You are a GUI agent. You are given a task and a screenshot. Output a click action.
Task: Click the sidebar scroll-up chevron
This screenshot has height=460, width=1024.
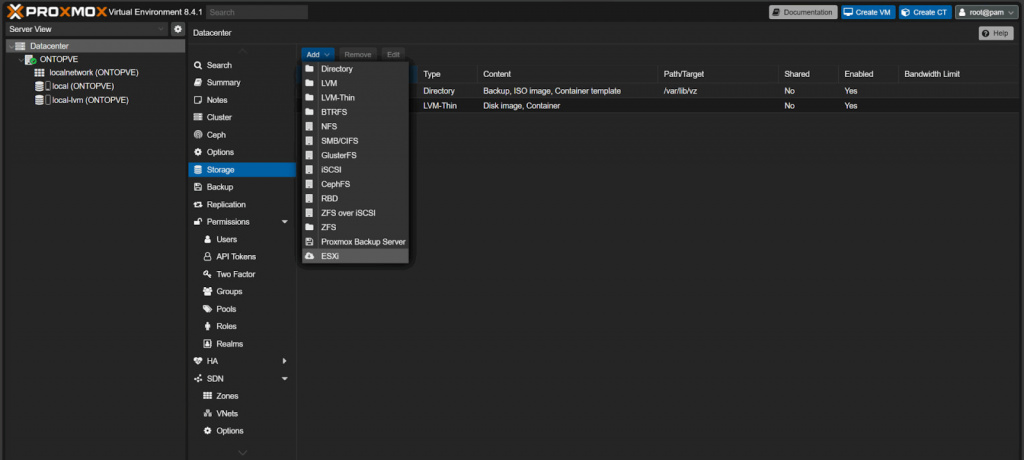(x=242, y=51)
